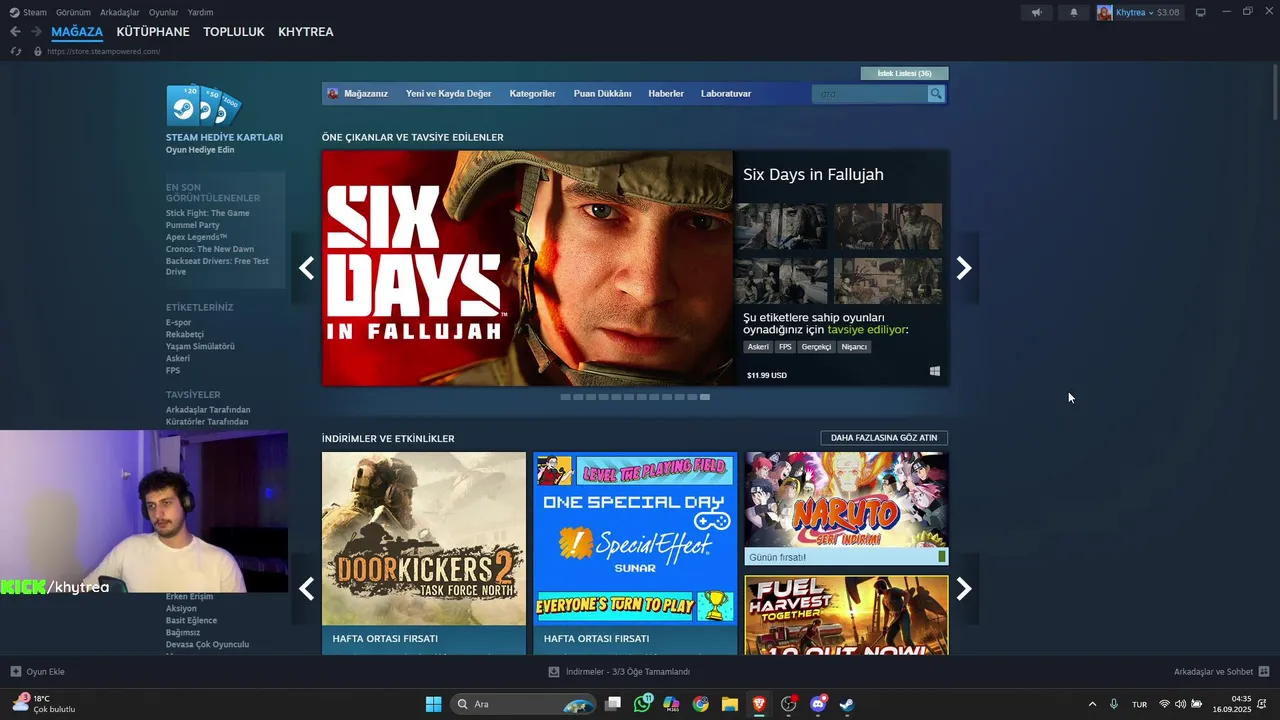Open the Oyunlar menu

point(164,12)
